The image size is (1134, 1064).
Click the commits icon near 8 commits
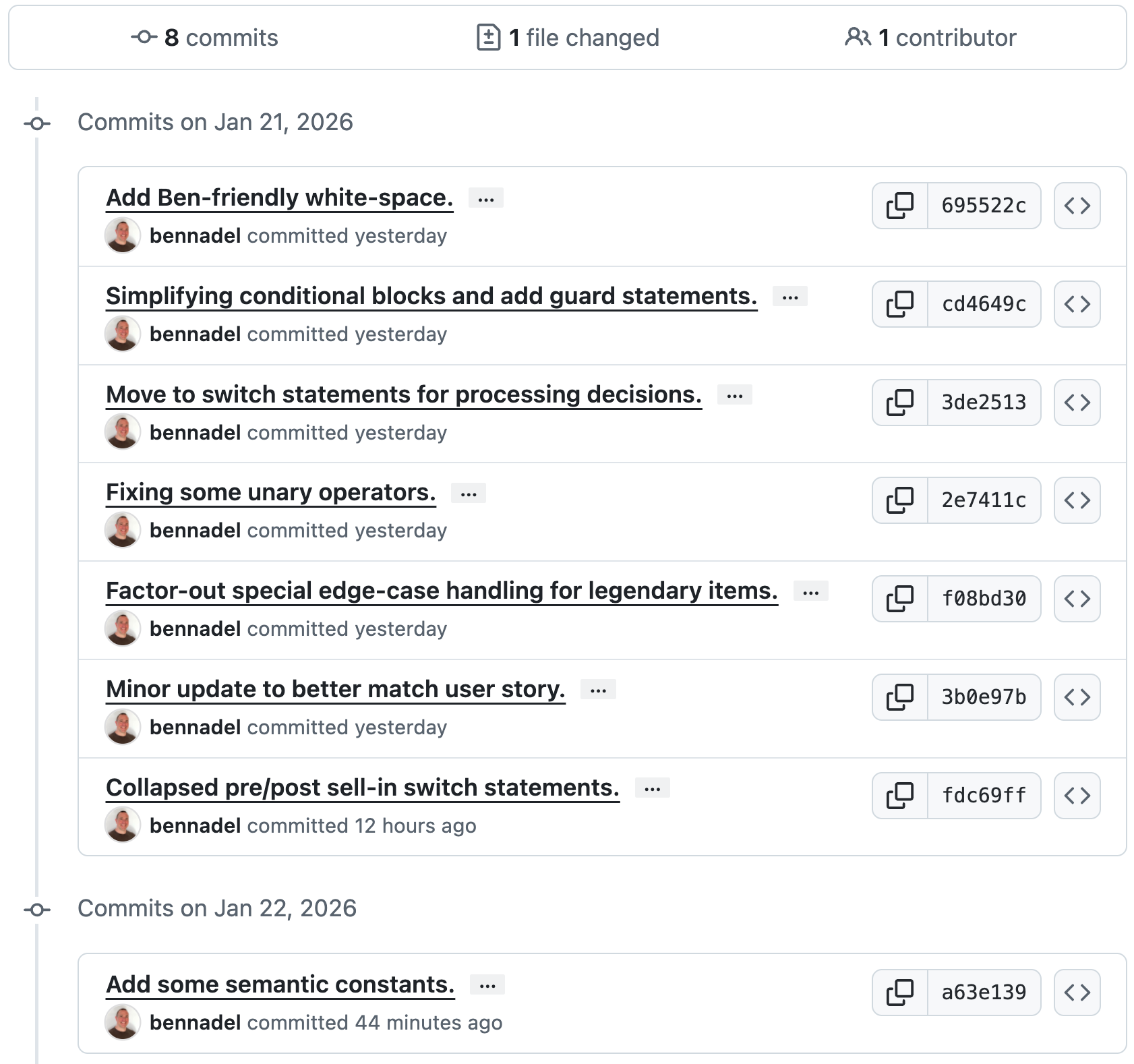144,38
